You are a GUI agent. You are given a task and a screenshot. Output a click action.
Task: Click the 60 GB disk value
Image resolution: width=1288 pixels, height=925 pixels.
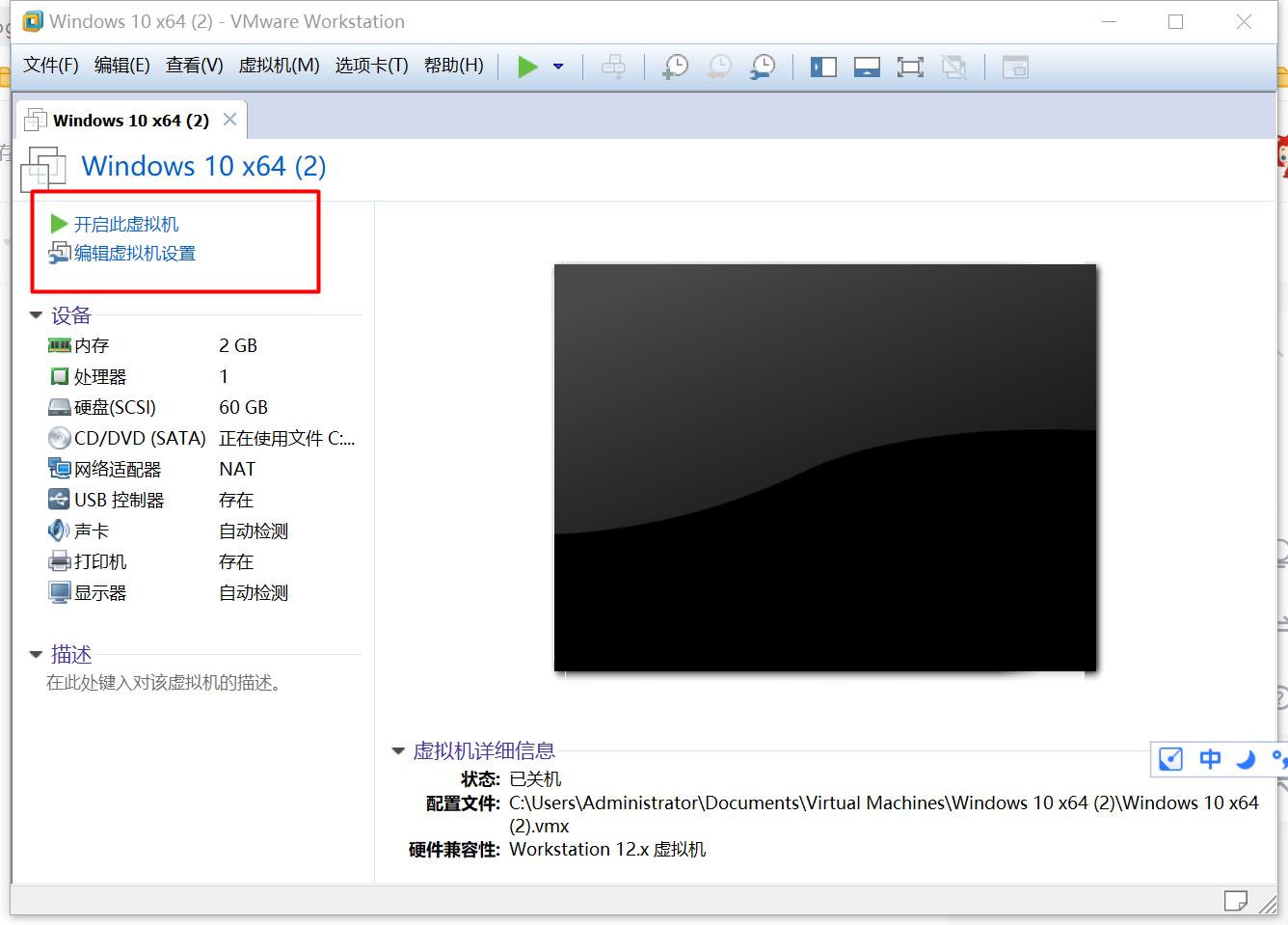[x=243, y=407]
